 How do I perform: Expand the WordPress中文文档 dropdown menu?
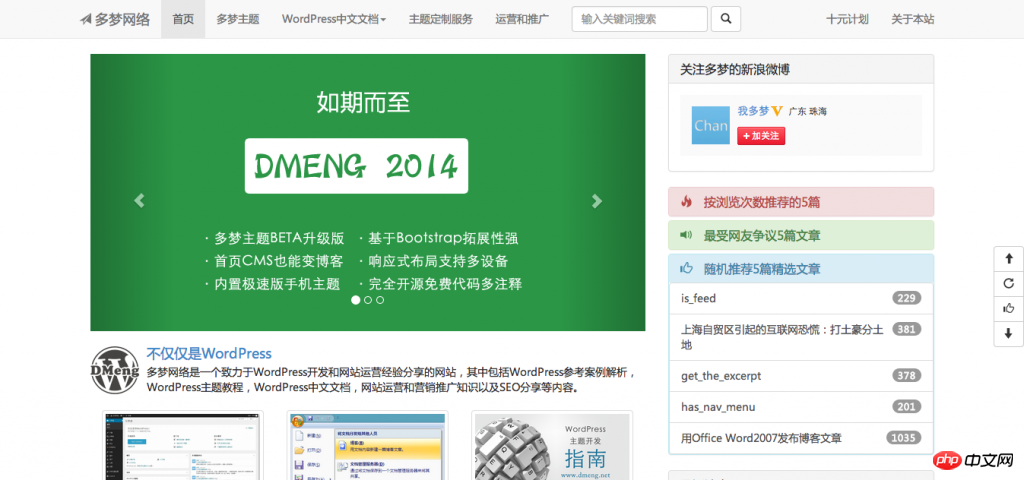click(x=333, y=19)
